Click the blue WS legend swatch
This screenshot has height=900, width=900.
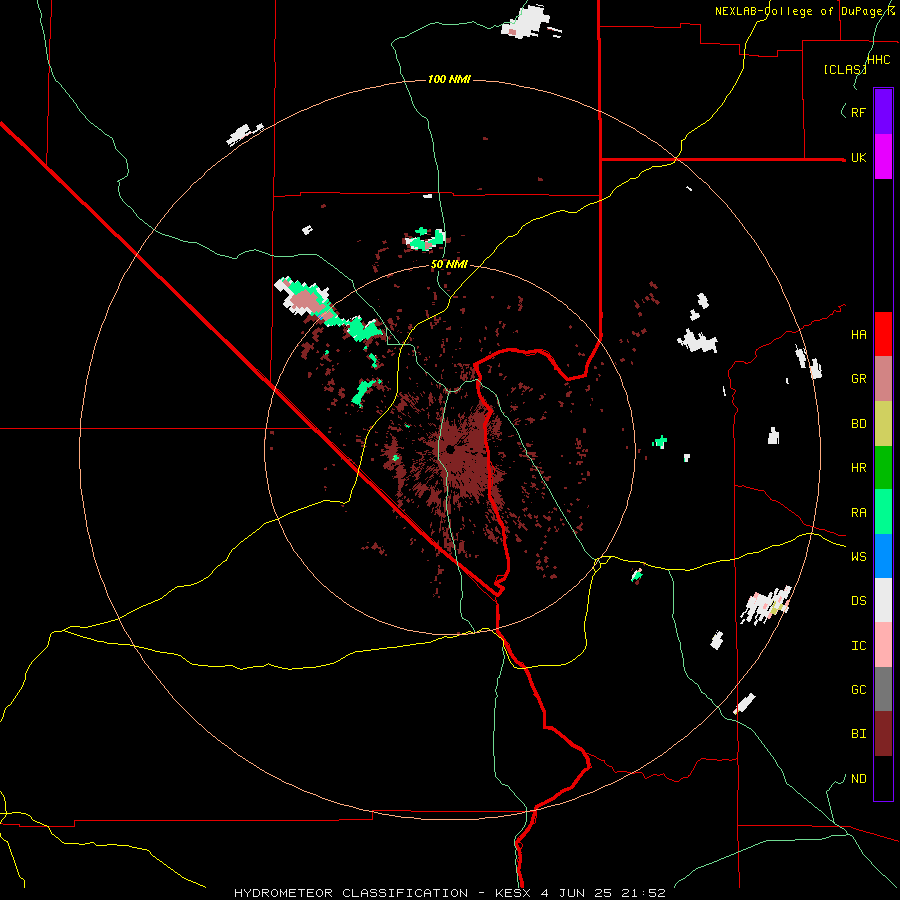[883, 556]
